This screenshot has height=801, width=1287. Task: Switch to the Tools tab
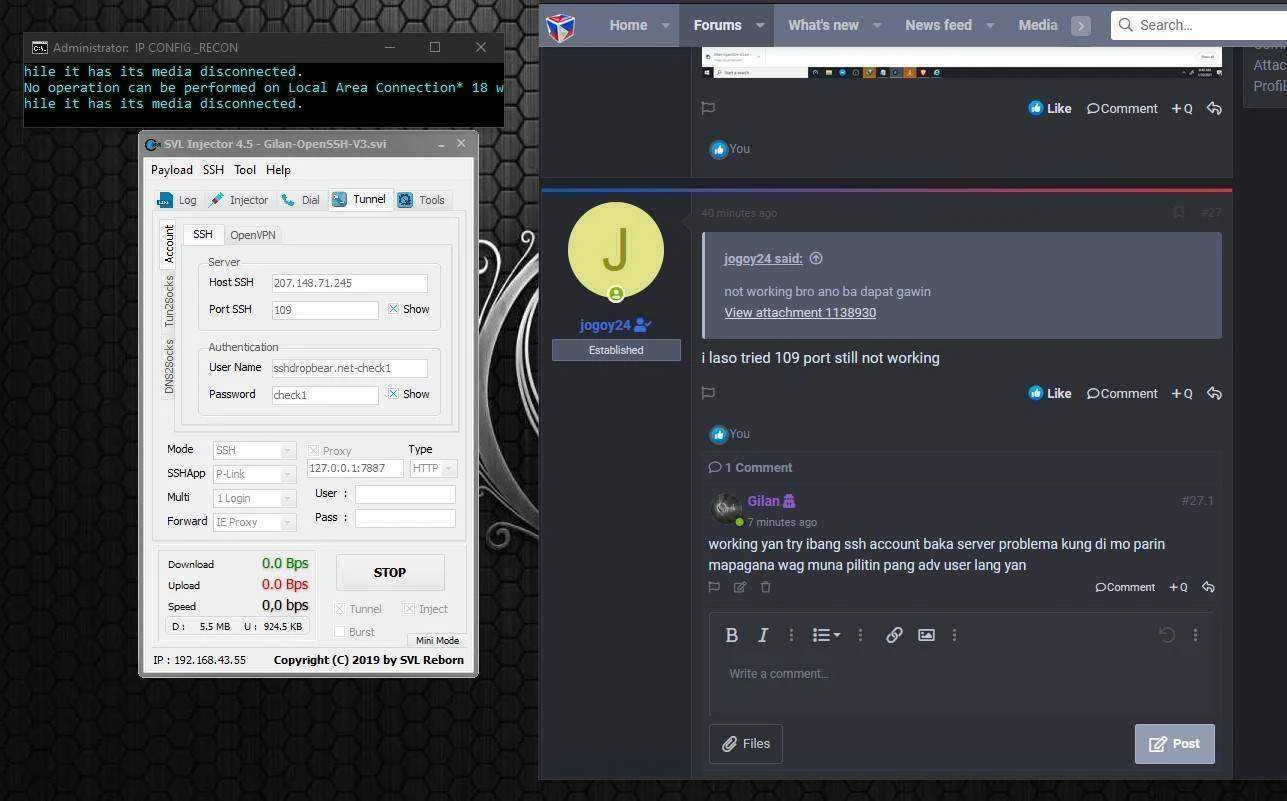(422, 200)
